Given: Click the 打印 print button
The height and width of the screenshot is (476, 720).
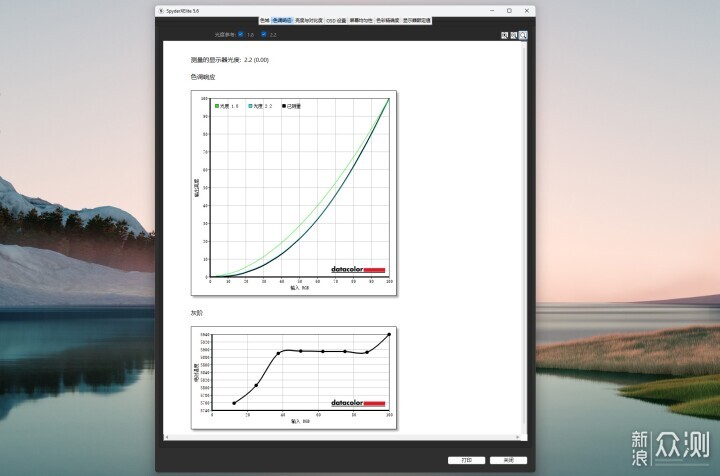Looking at the screenshot, I should point(466,460).
